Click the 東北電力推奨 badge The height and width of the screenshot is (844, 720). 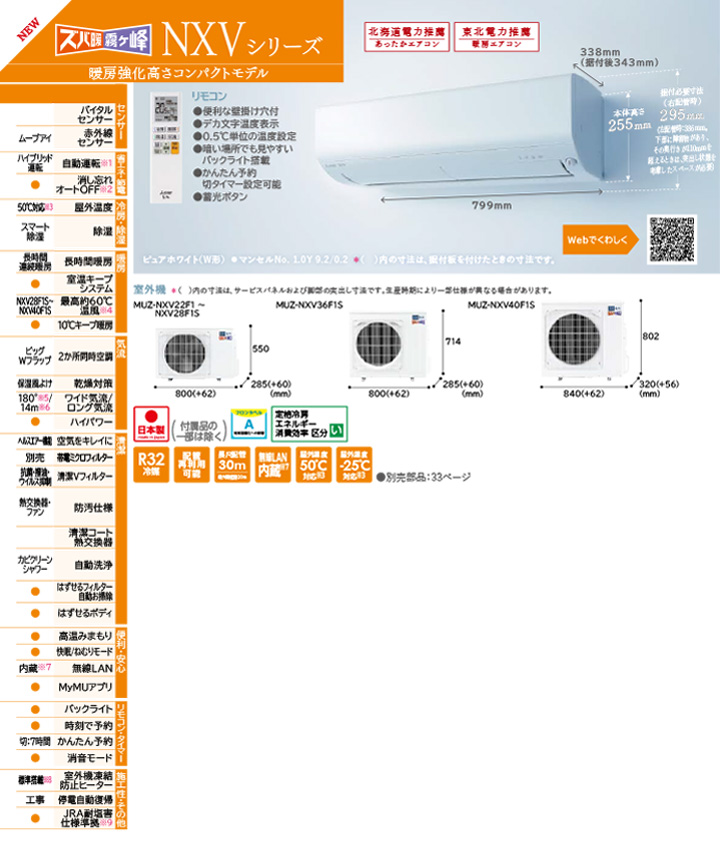497,37
